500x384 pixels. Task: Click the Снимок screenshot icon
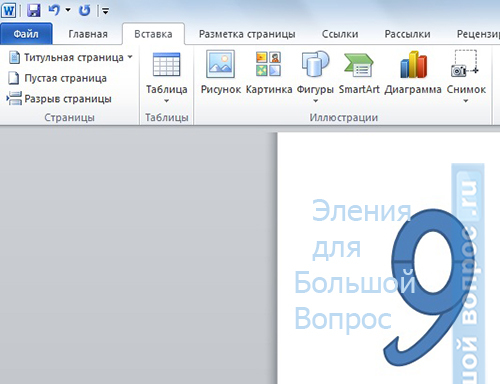tap(465, 64)
